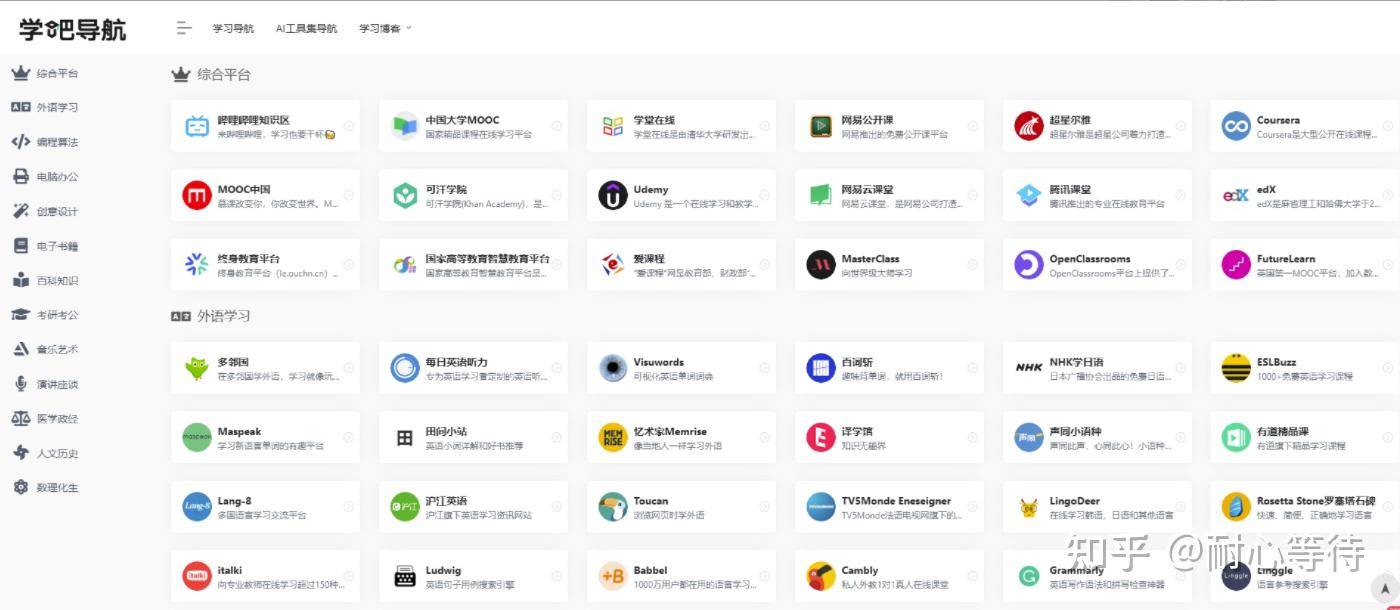Open the 沪江英语 card
Screen dimensions: 1400x610
(x=474, y=507)
